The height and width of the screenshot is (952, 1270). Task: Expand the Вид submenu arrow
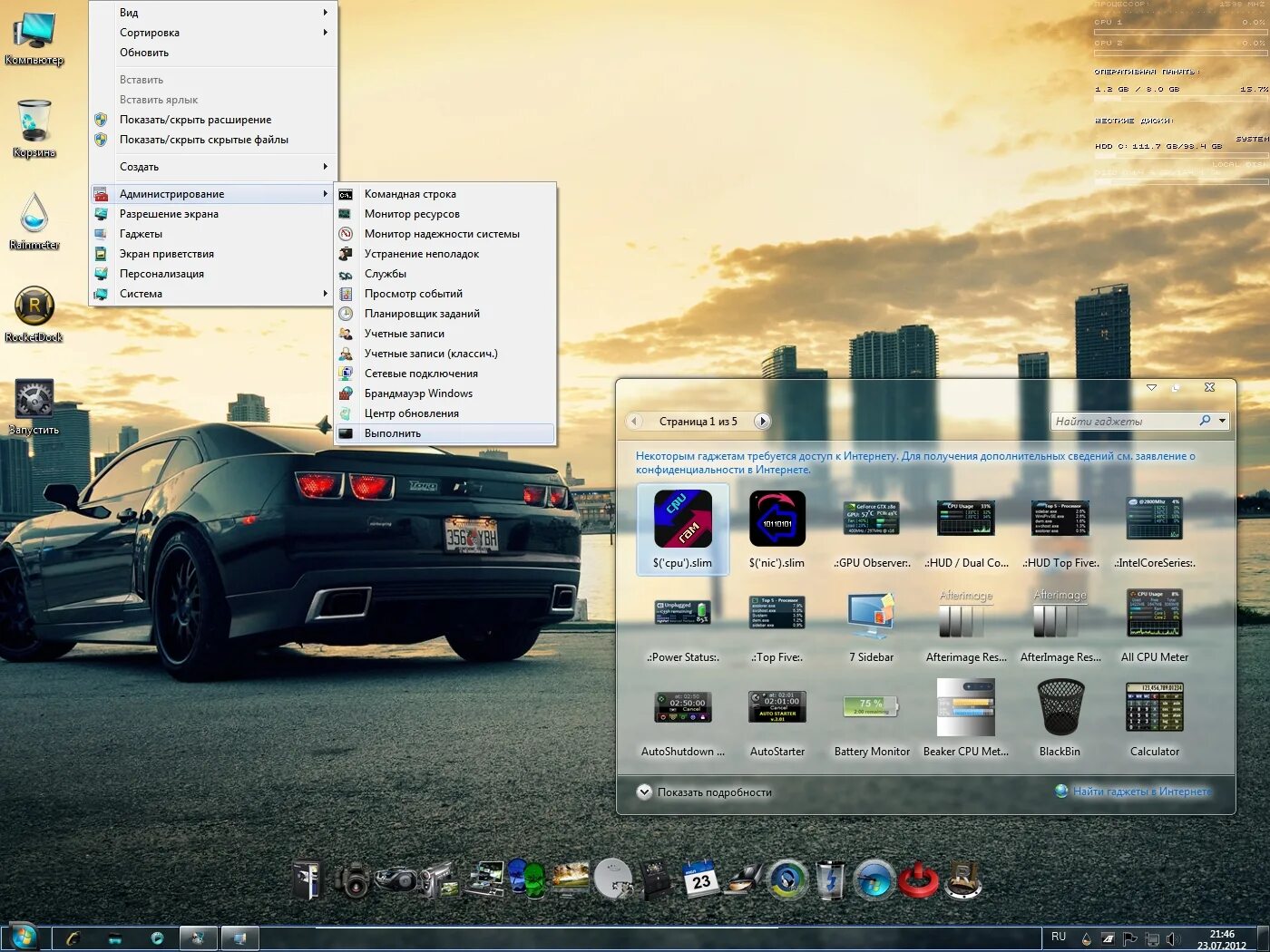325,13
